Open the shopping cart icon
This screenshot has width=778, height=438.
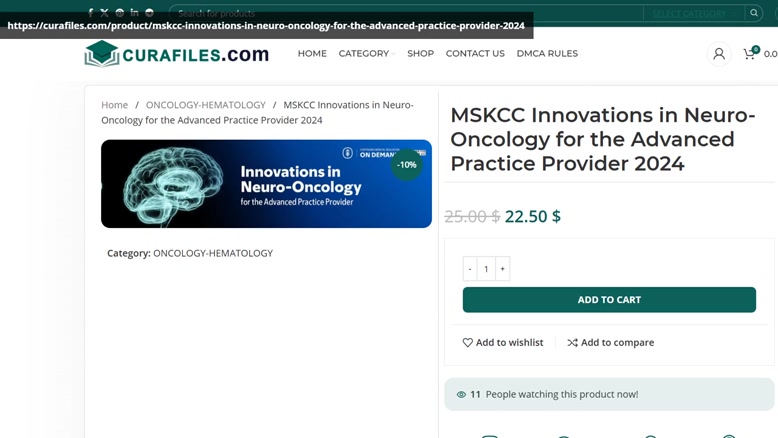[x=749, y=54]
